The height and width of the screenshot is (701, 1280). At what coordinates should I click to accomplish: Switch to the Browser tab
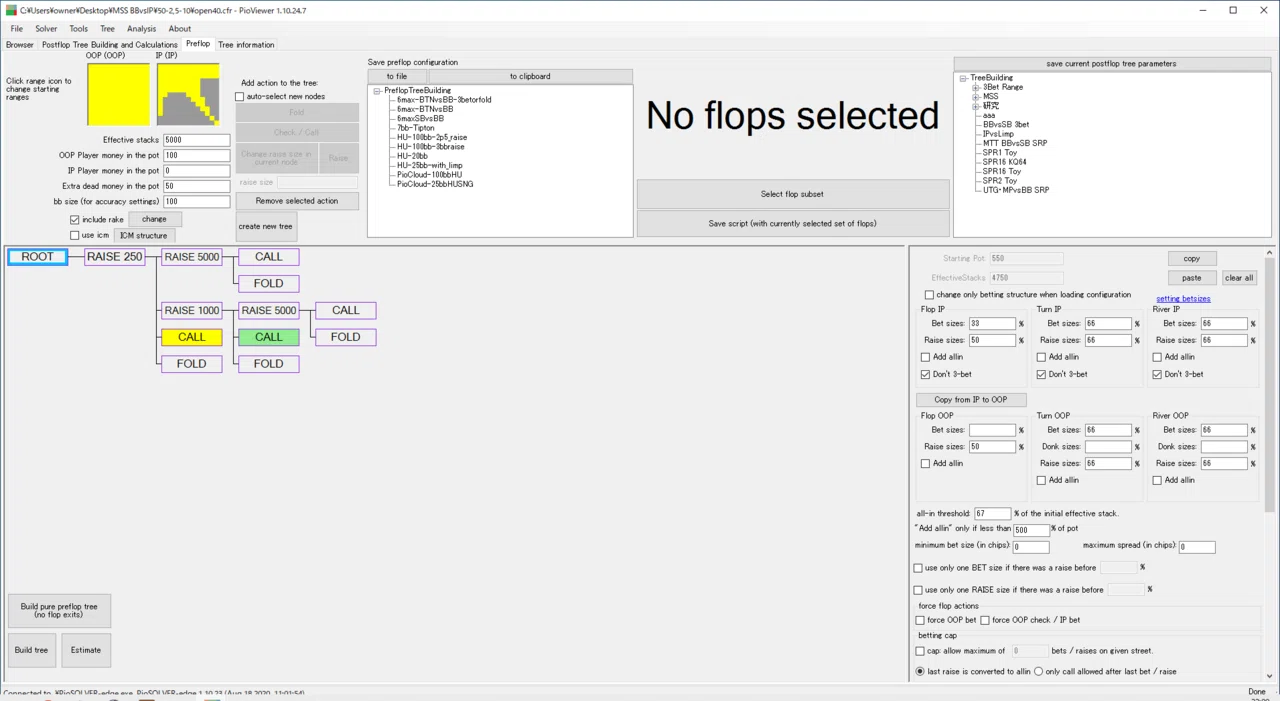pyautogui.click(x=20, y=45)
